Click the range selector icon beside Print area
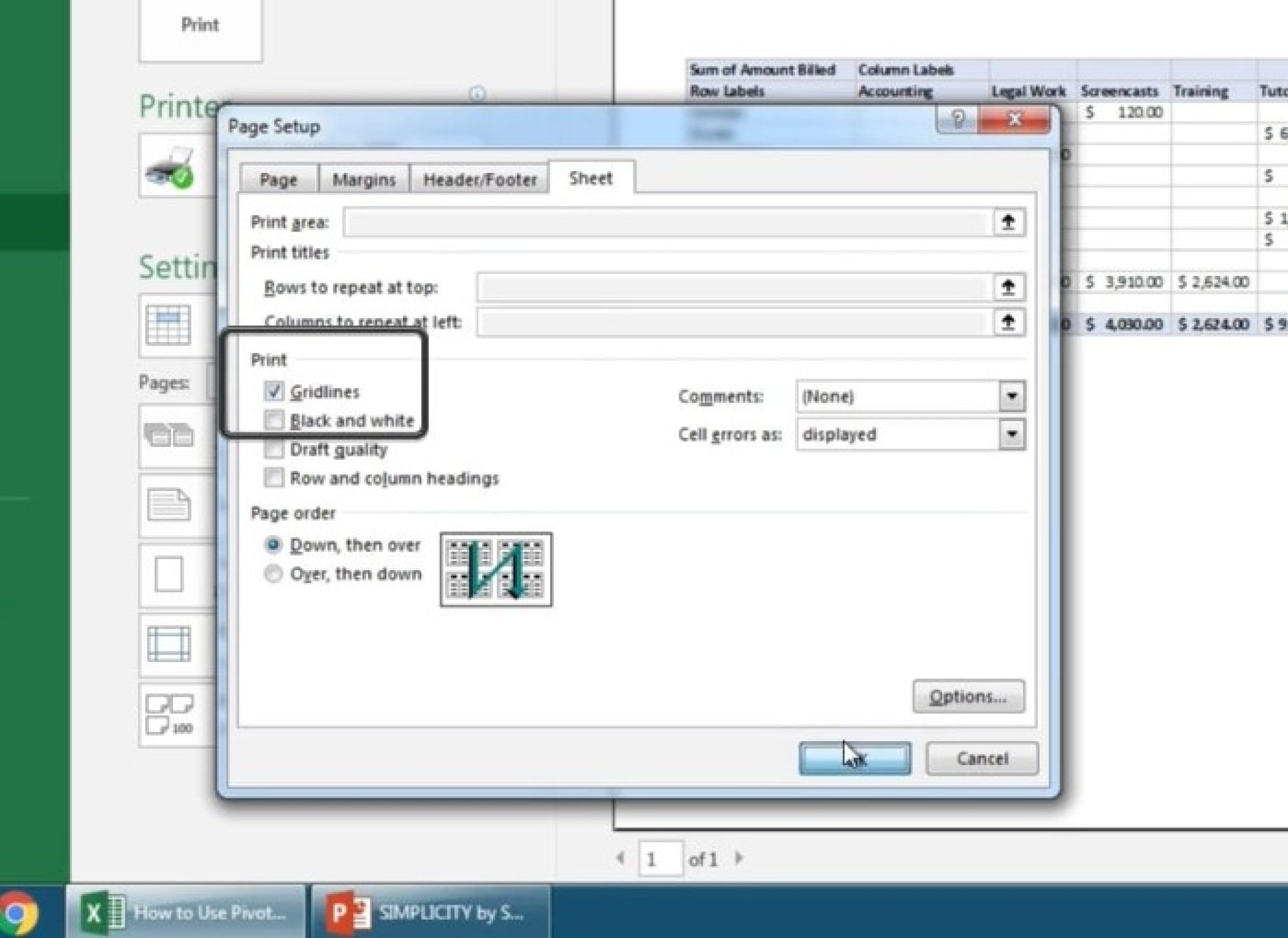Image resolution: width=1288 pixels, height=938 pixels. tap(1008, 223)
